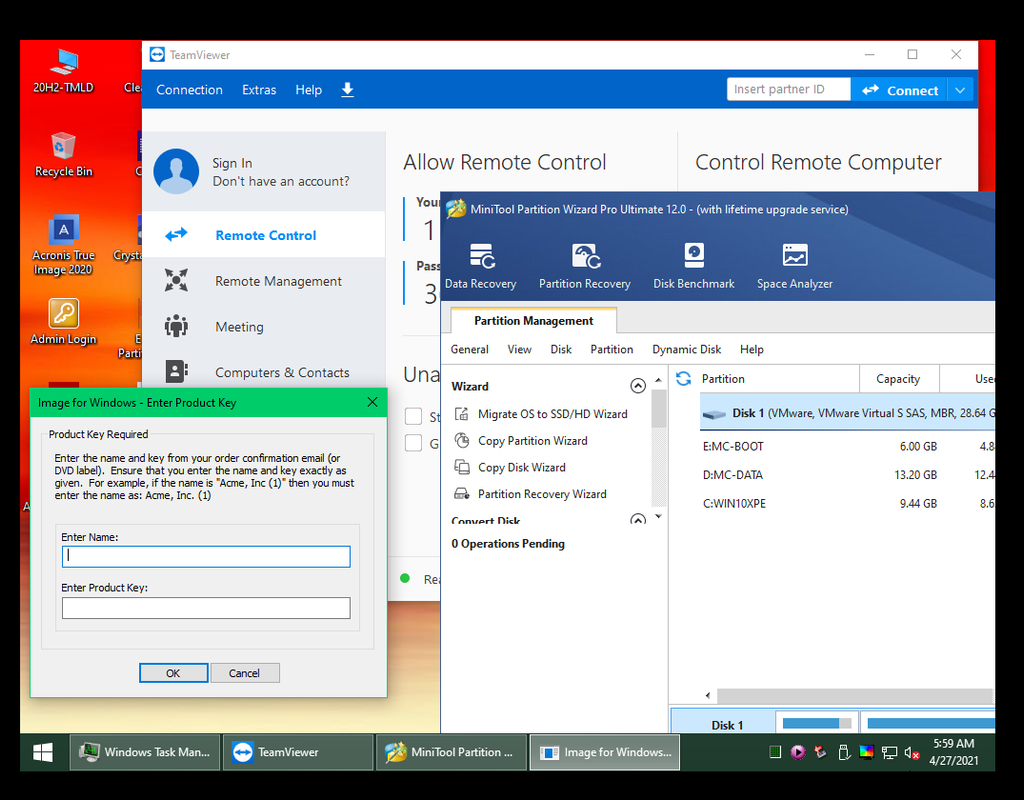Switch to Windows Task Manager in taskbar

pos(145,752)
